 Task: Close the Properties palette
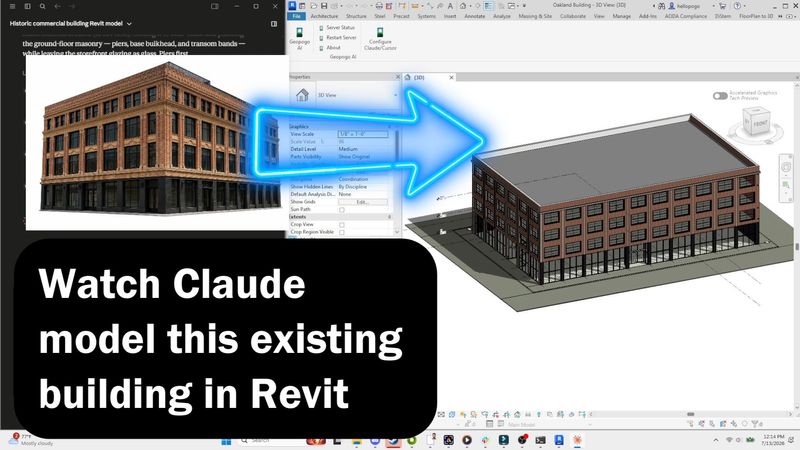pyautogui.click(x=398, y=77)
